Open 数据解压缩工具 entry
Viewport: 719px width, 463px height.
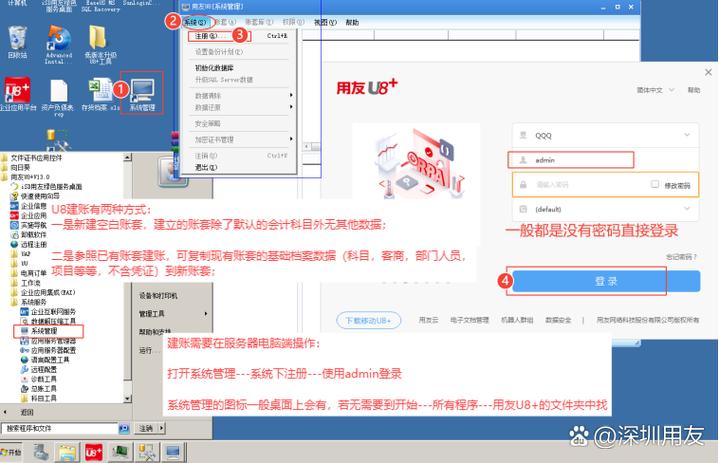tap(49, 321)
